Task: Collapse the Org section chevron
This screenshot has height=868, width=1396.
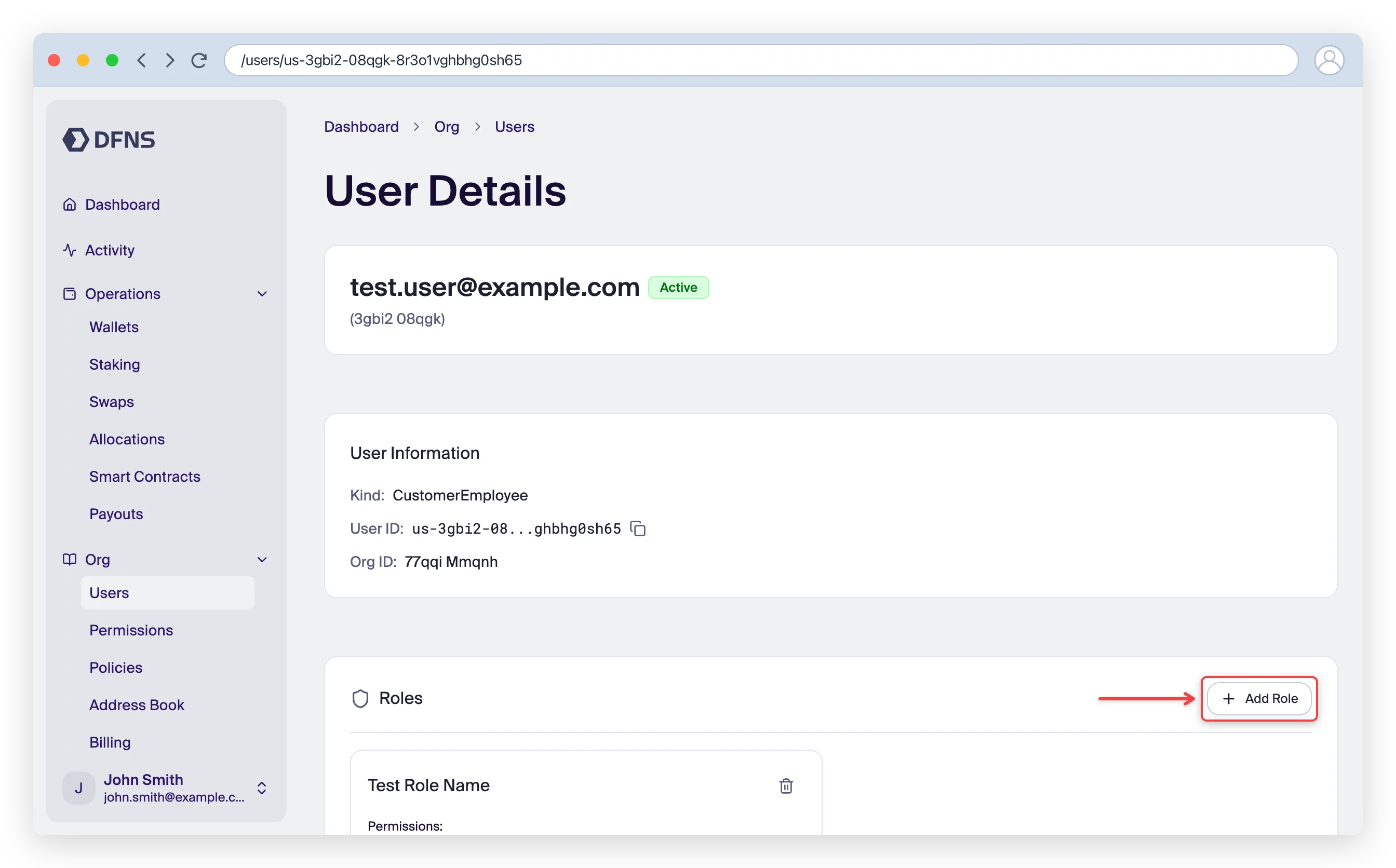Action: pos(262,560)
